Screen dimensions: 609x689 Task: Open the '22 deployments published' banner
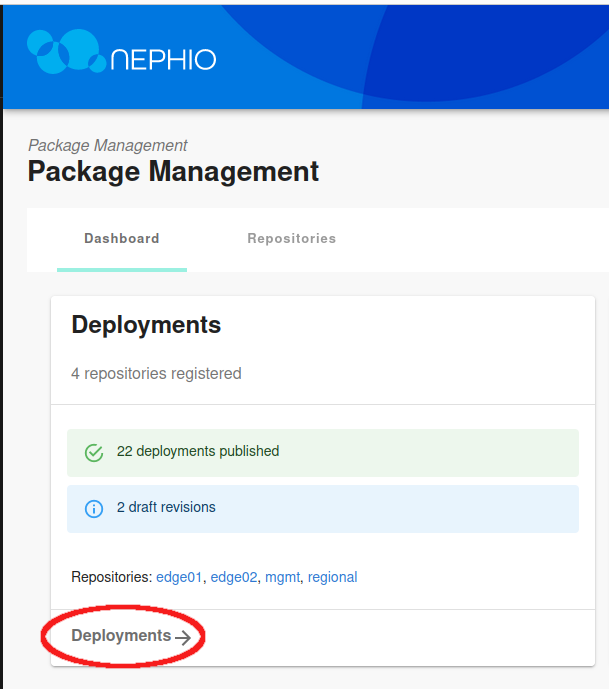pyautogui.click(x=198, y=451)
